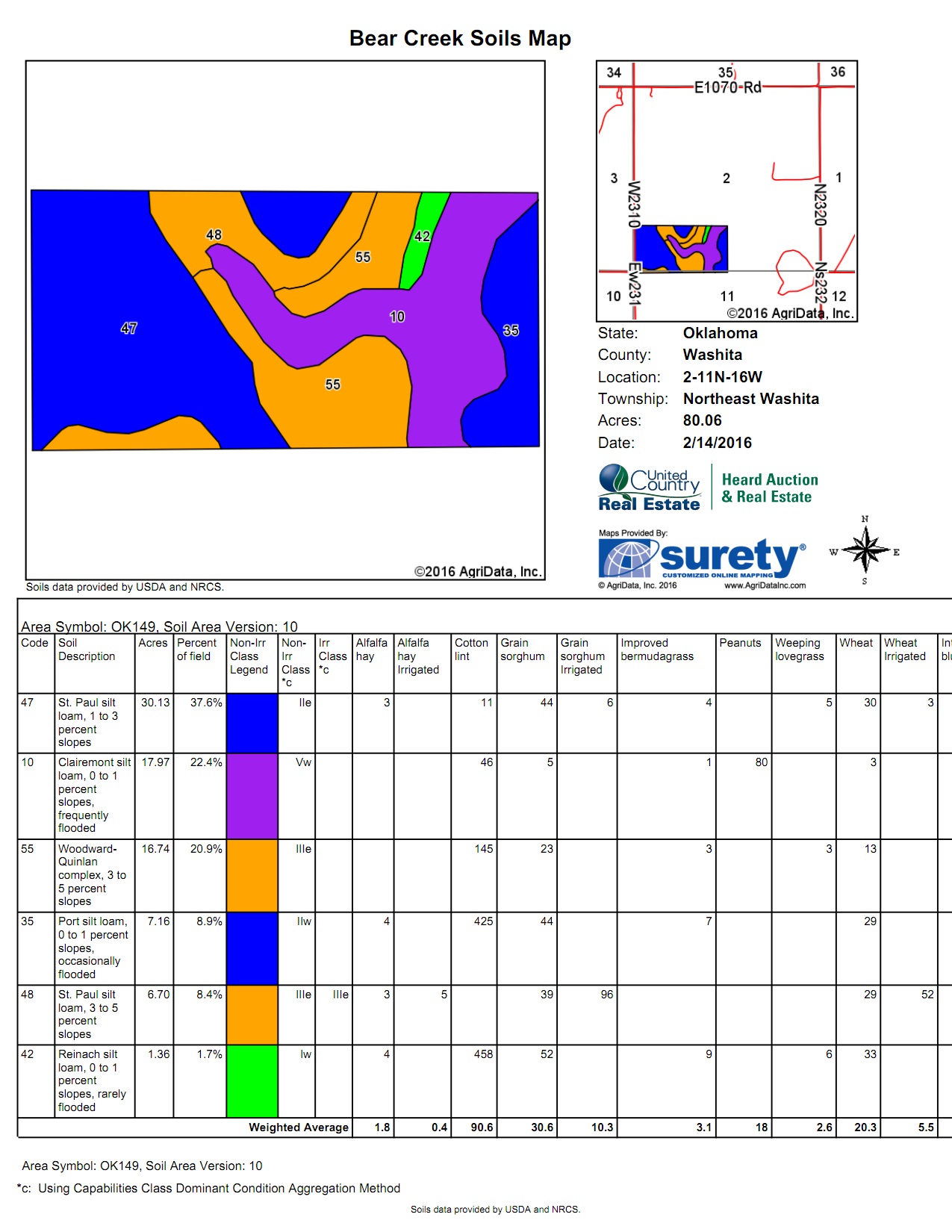Click the orange swatch in the Woodward-Quinlan row

pyautogui.click(x=252, y=876)
